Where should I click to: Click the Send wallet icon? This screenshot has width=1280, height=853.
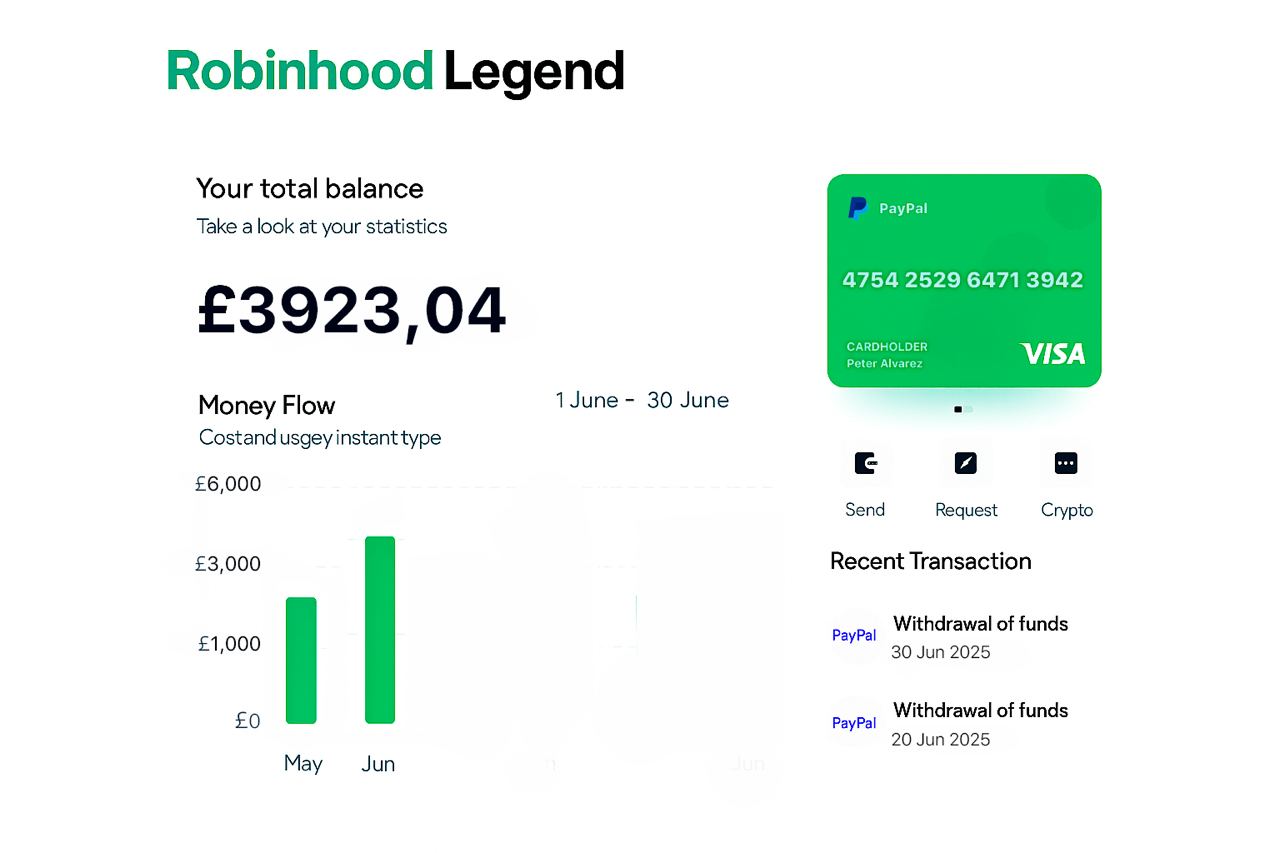[865, 464]
